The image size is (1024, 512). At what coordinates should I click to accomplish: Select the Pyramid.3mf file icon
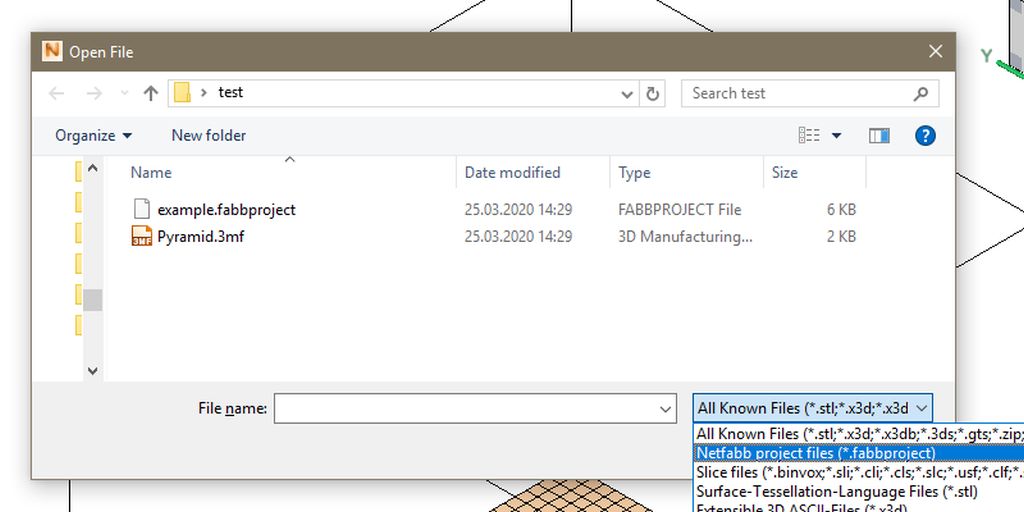coord(143,237)
